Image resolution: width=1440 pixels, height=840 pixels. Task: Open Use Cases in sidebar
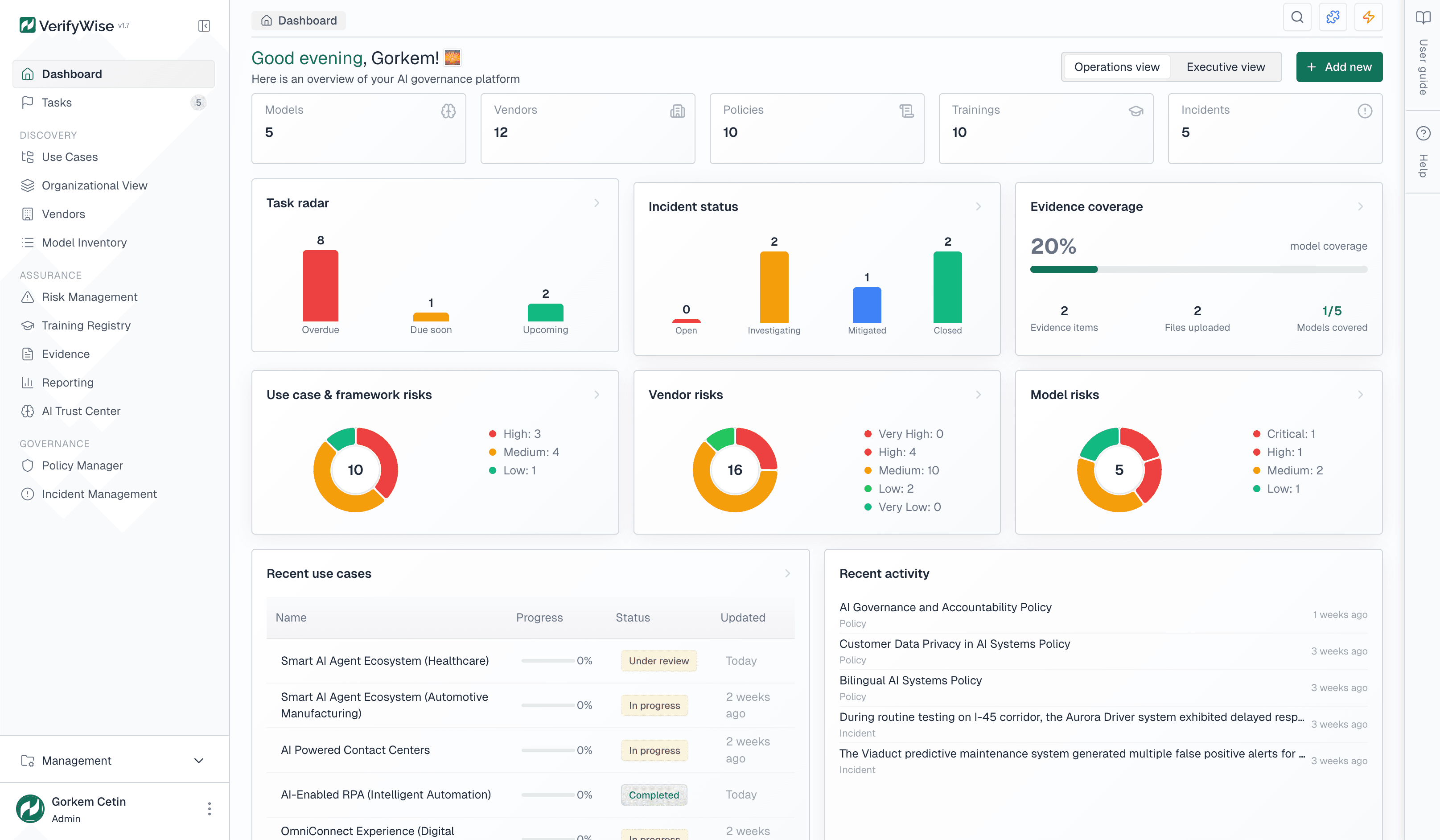(114, 156)
